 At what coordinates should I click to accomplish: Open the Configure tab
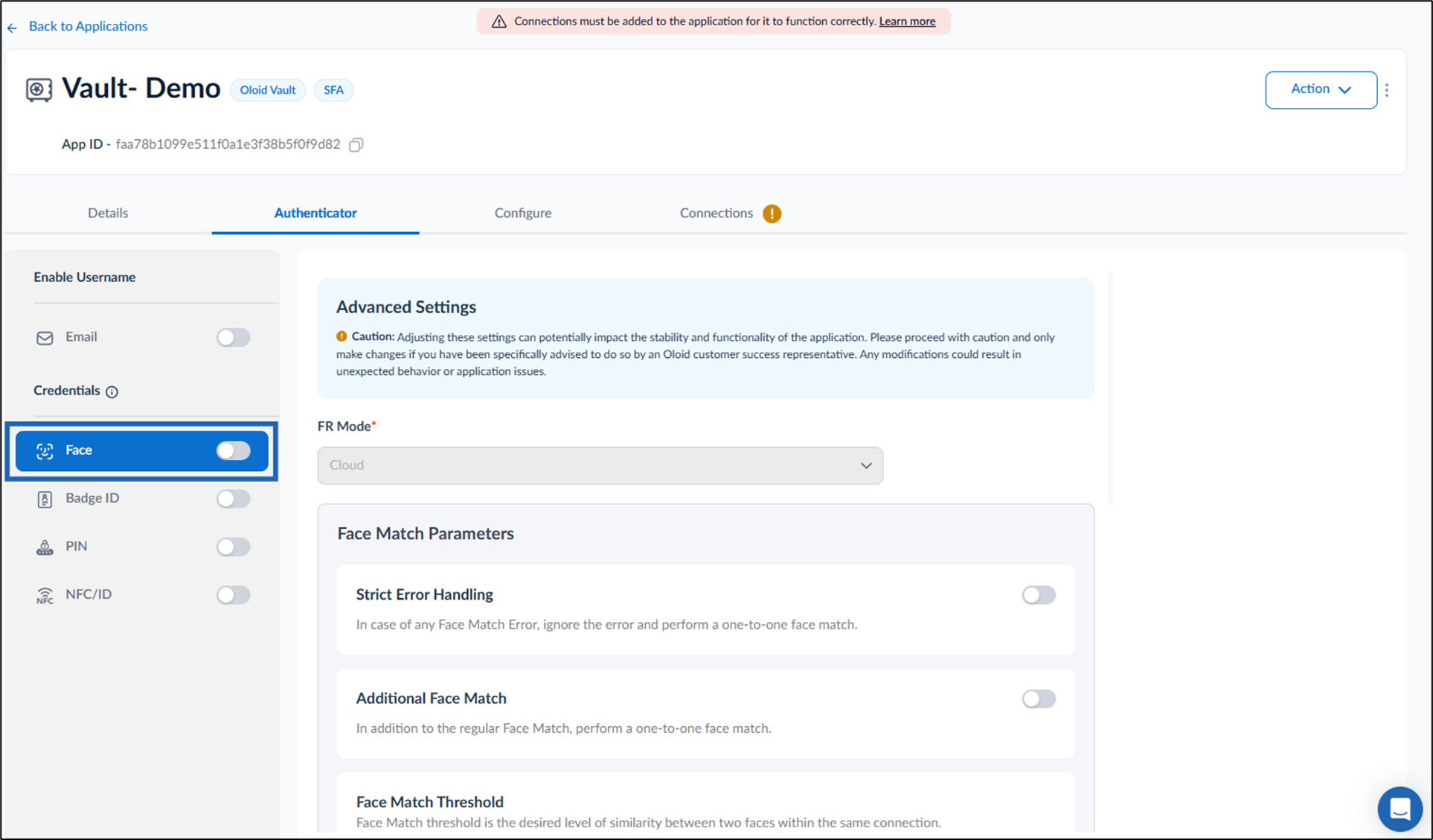523,213
